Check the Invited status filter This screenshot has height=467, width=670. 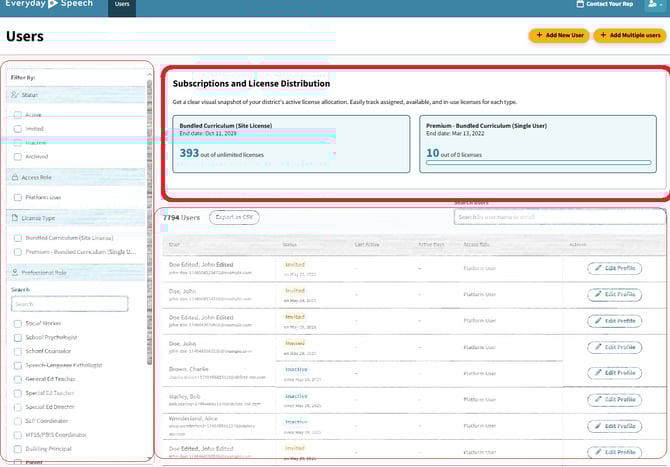(x=18, y=129)
